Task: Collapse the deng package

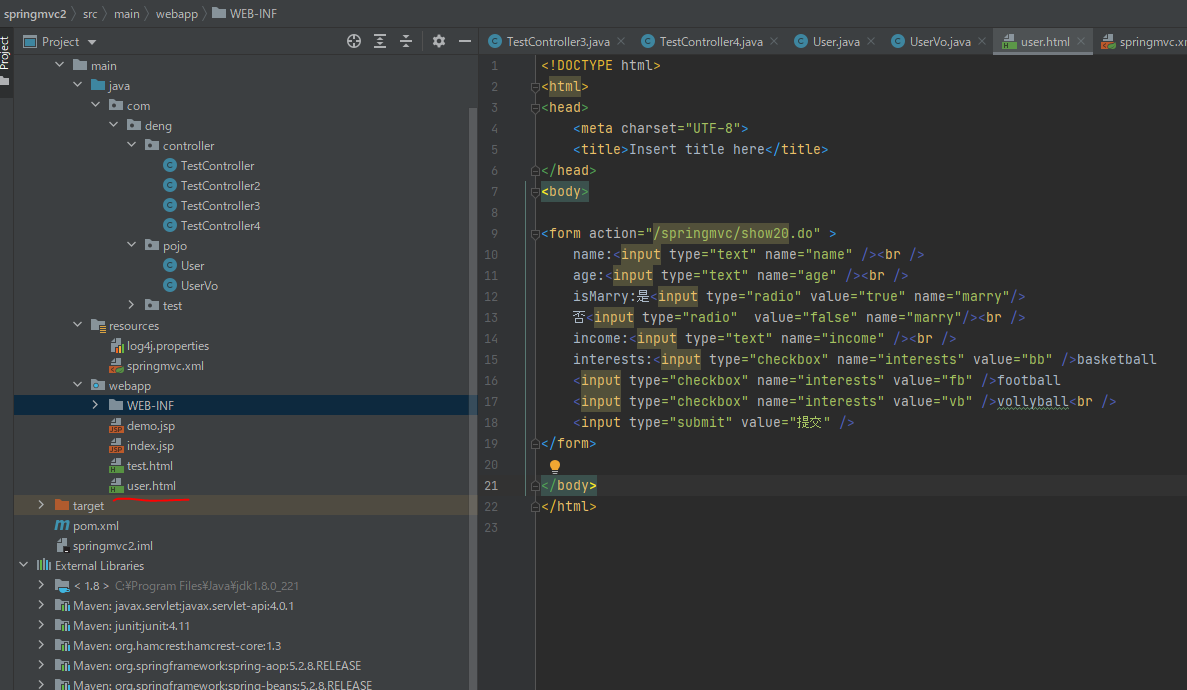Action: click(x=114, y=125)
